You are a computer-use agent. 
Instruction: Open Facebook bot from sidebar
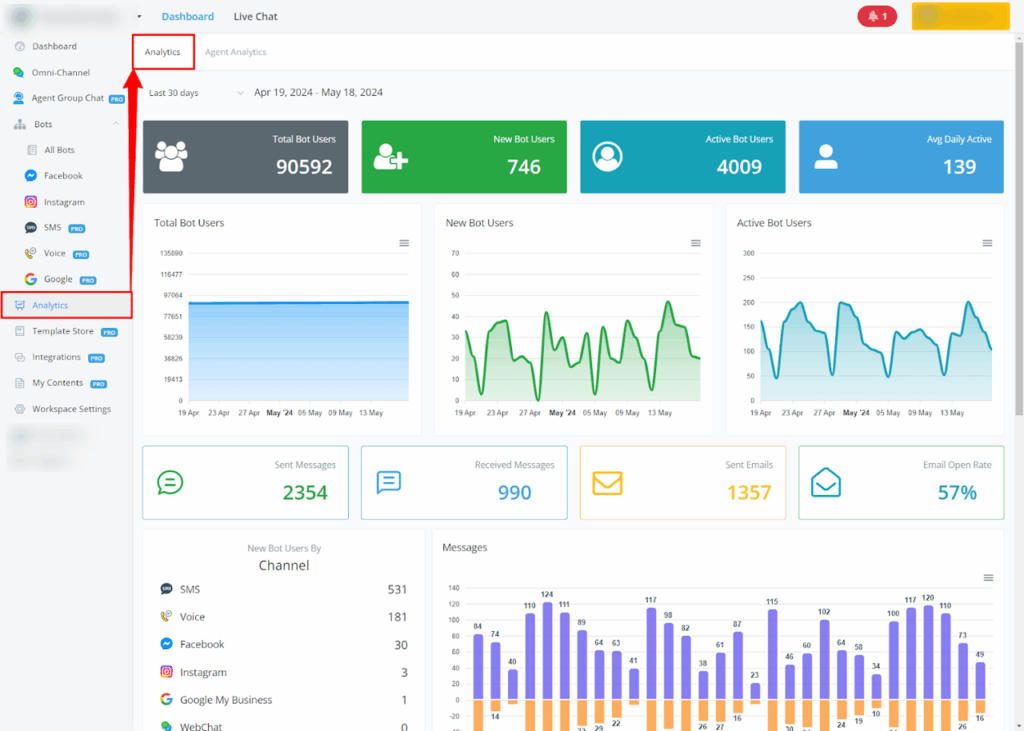(x=62, y=176)
